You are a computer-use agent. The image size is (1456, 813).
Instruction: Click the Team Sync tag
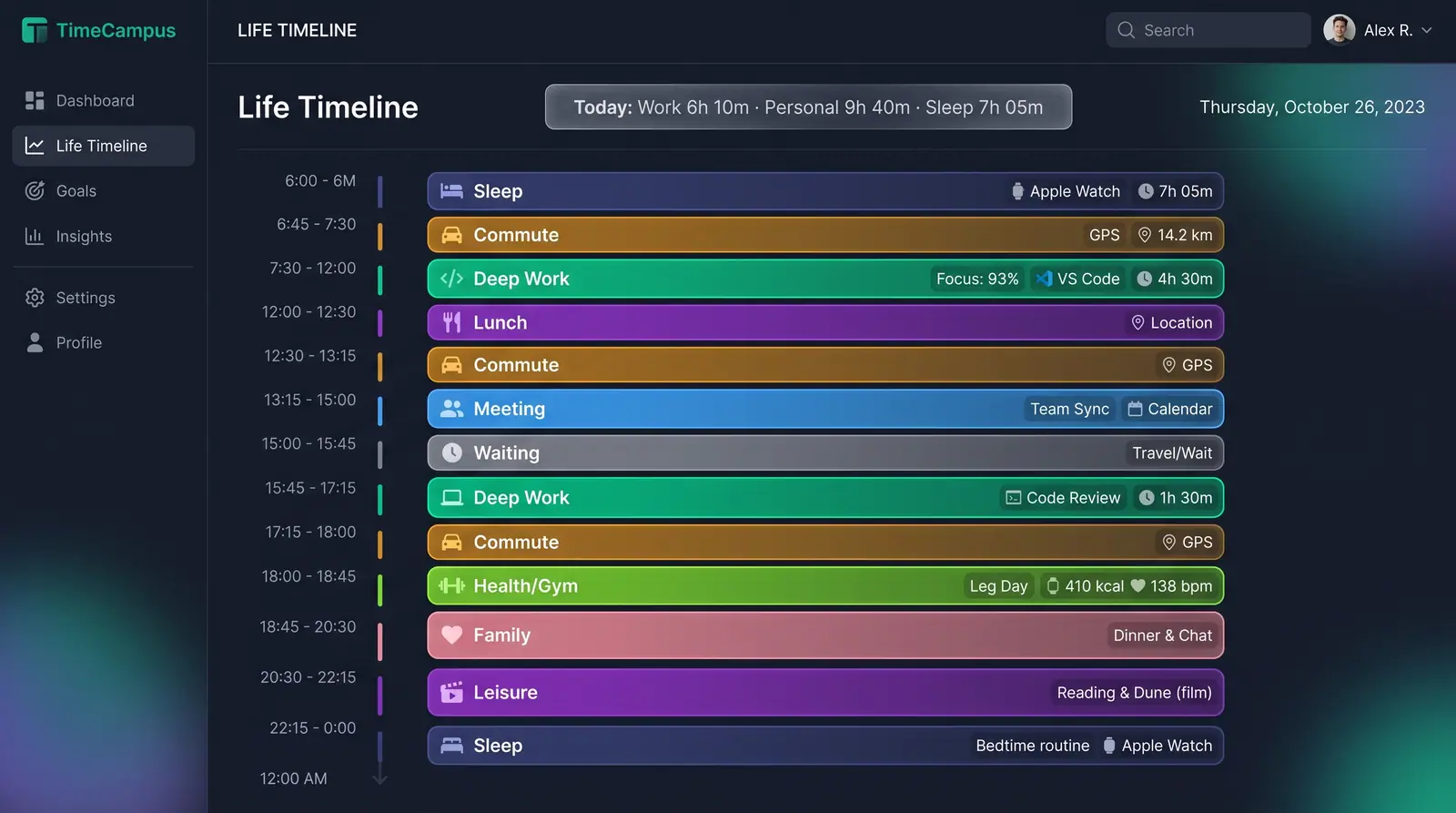point(1069,409)
